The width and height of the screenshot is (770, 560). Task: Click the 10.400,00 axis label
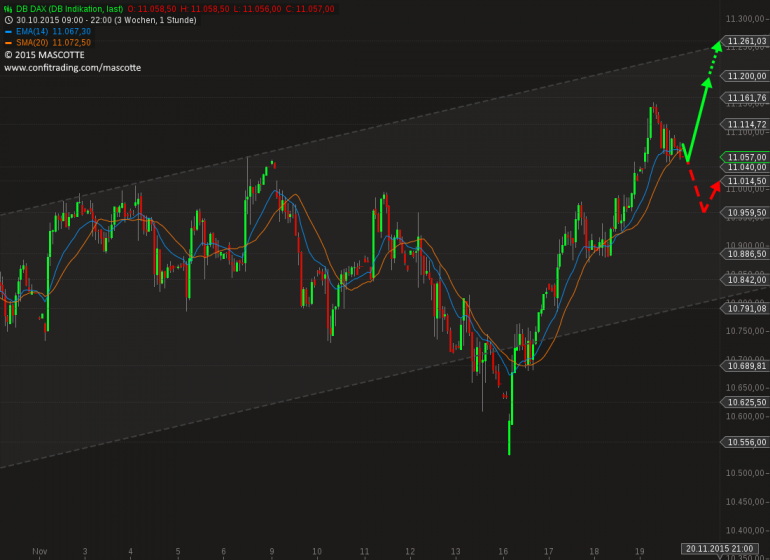tap(744, 530)
